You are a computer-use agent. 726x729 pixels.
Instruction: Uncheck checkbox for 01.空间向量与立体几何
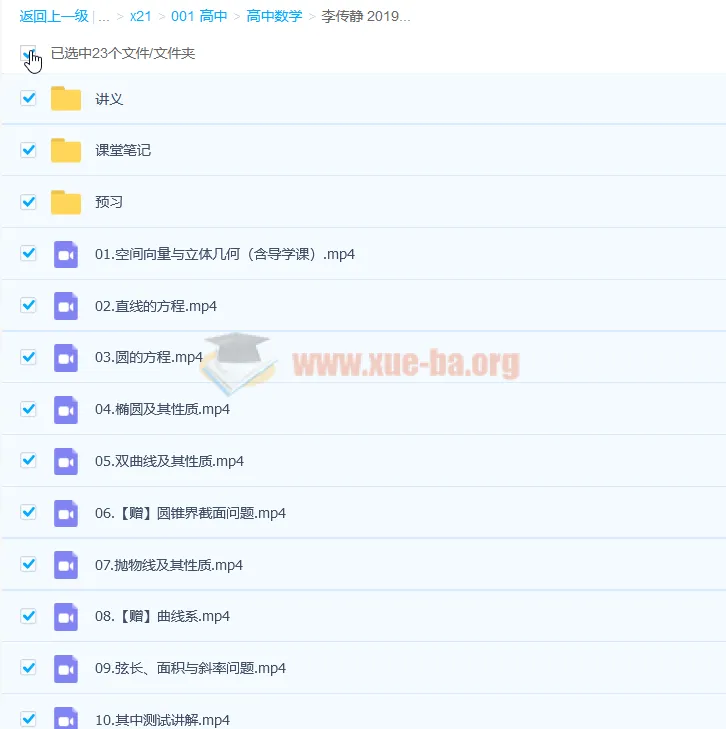coord(28,253)
